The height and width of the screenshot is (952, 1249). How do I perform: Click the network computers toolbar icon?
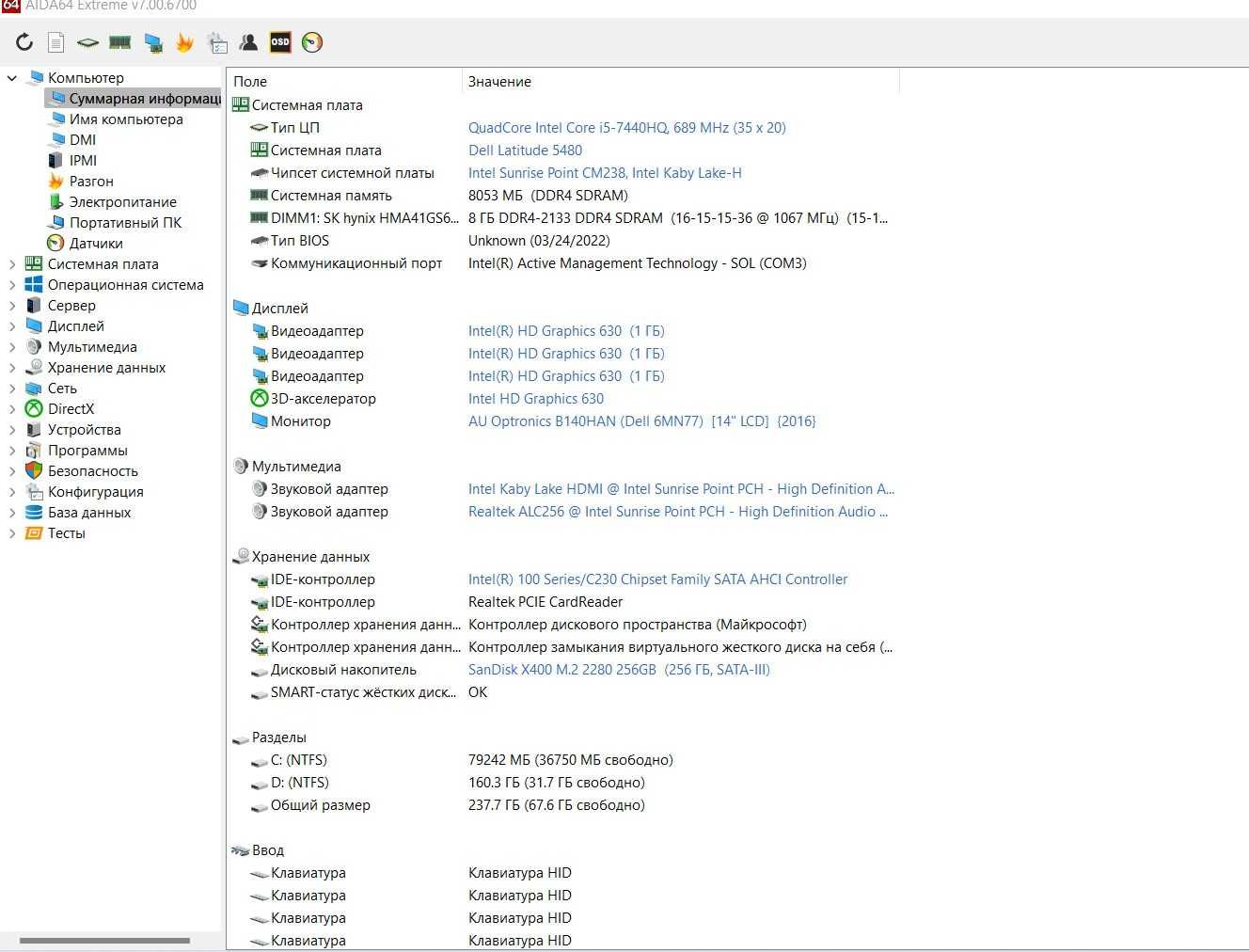pyautogui.click(x=152, y=41)
